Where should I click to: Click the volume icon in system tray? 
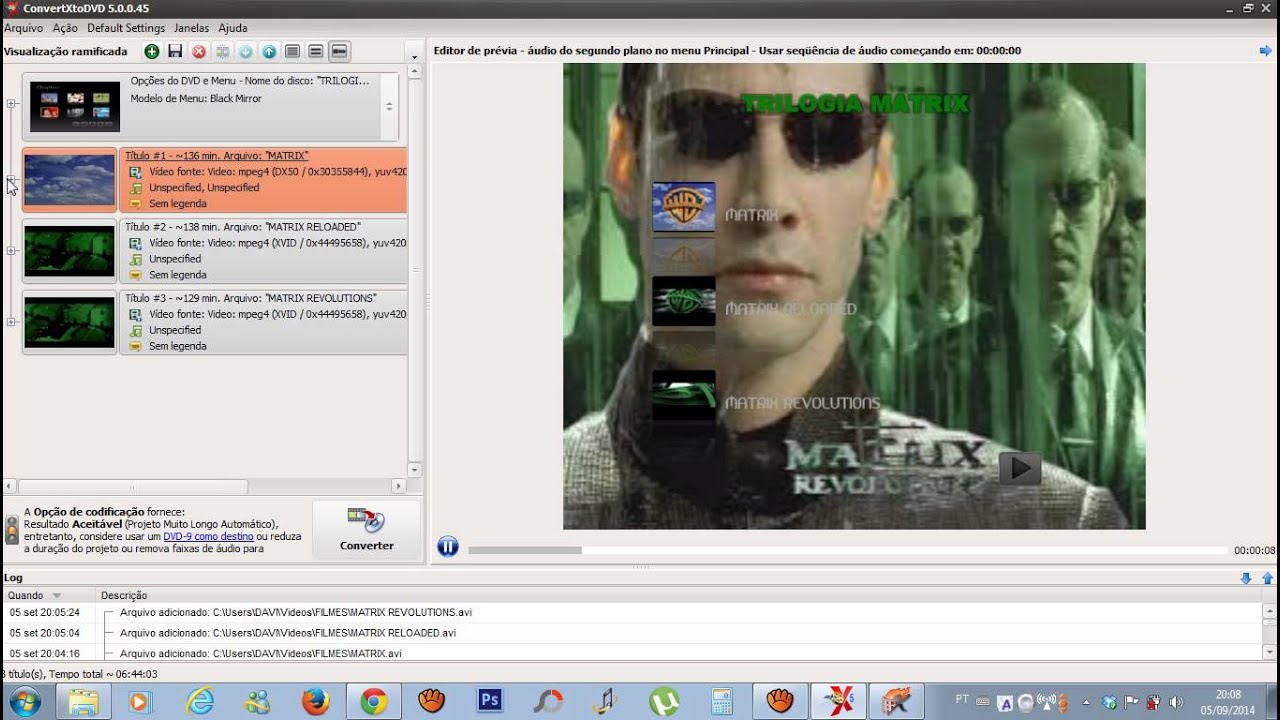[1176, 702]
